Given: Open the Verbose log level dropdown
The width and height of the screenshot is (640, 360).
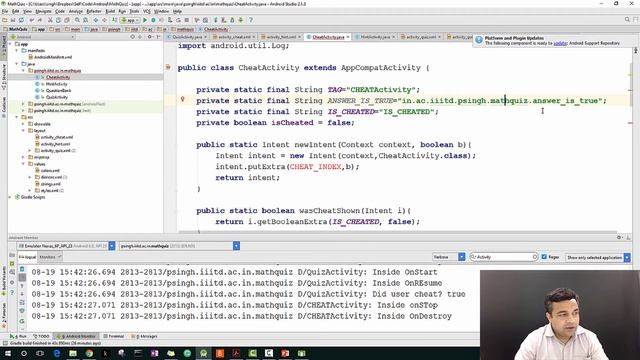Looking at the screenshot, I should coord(448,257).
